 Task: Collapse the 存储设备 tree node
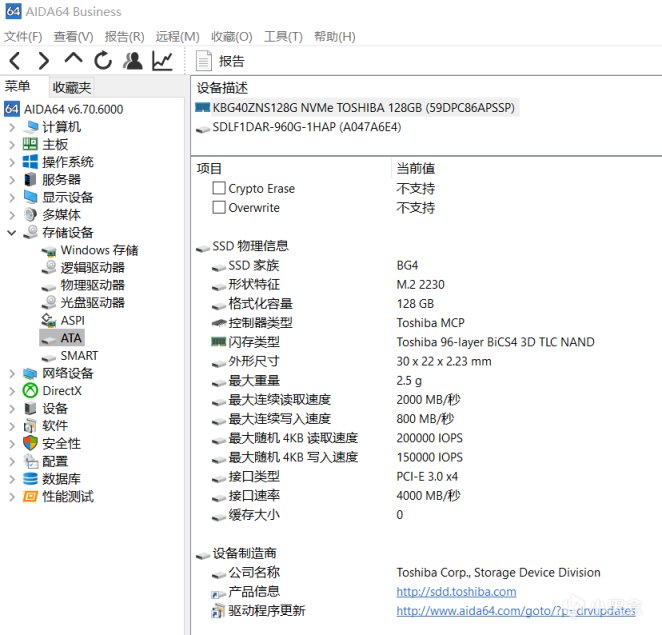click(12, 233)
